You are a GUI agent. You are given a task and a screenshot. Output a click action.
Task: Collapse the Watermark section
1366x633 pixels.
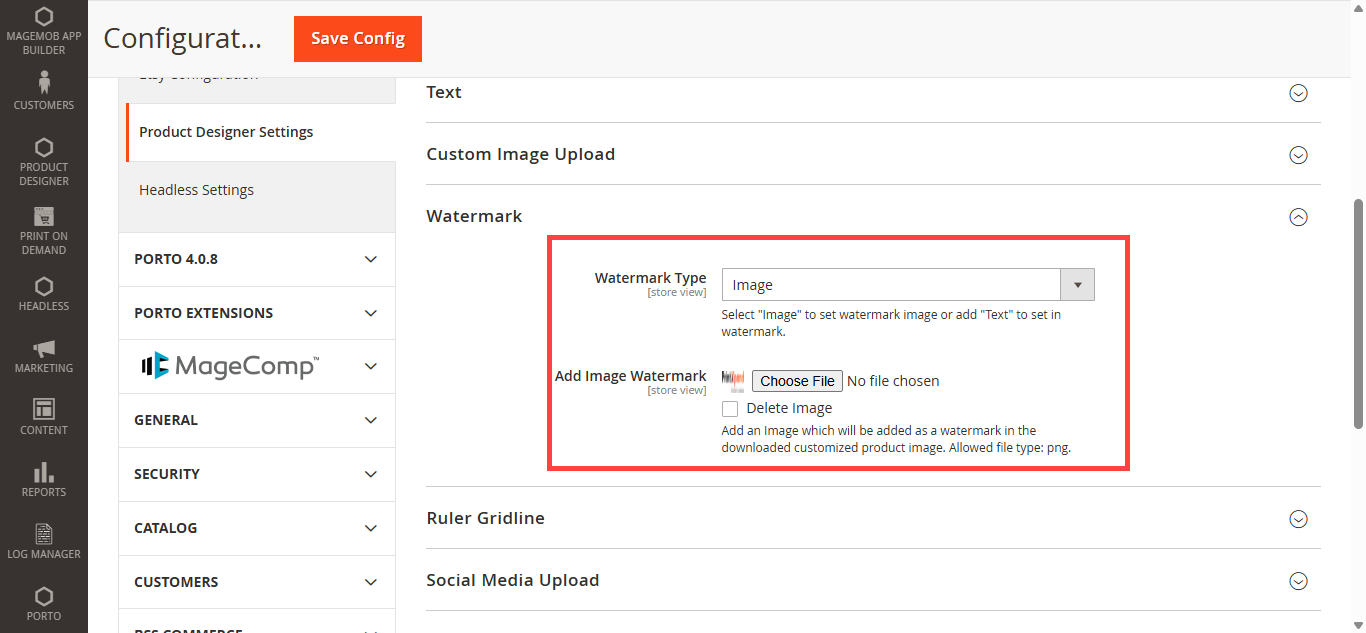tap(1298, 217)
